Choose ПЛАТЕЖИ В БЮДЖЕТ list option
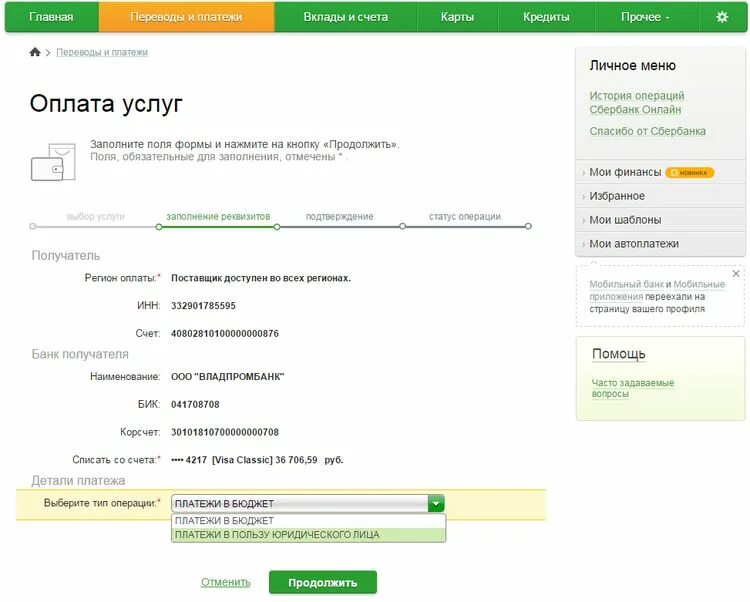Viewport: 750px width, 602px height. click(308, 521)
